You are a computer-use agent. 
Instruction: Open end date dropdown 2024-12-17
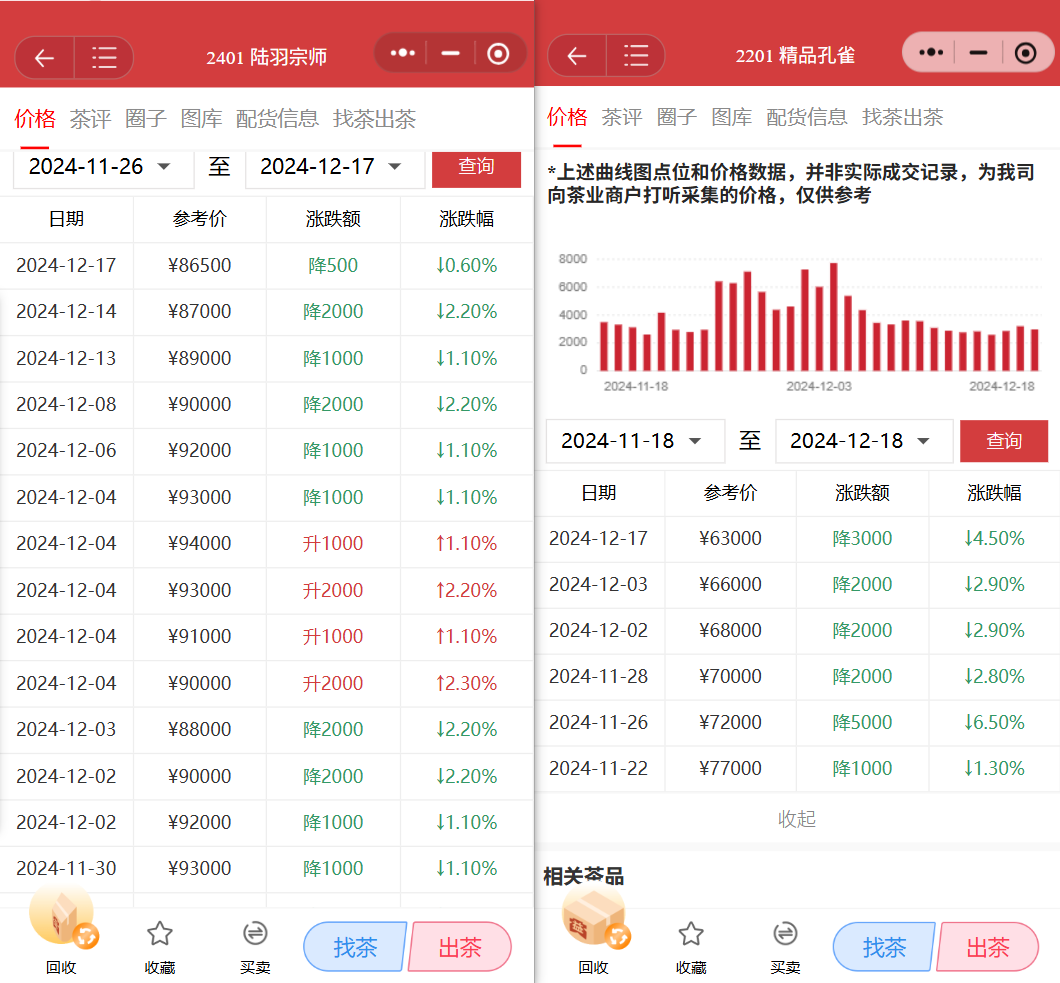point(334,168)
